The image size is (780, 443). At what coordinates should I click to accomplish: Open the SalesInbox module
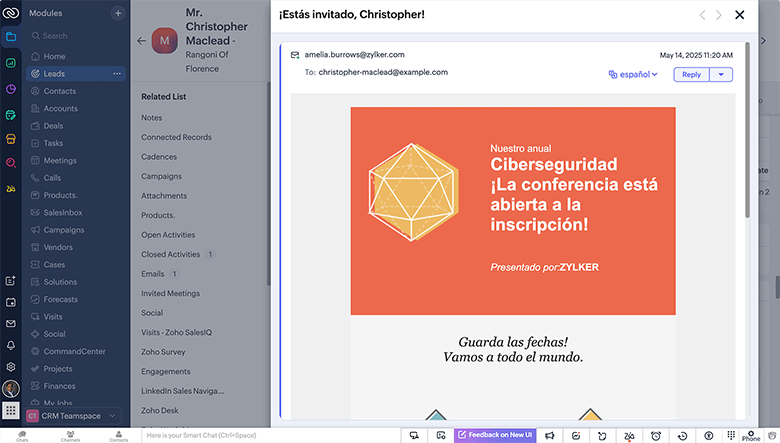63,212
